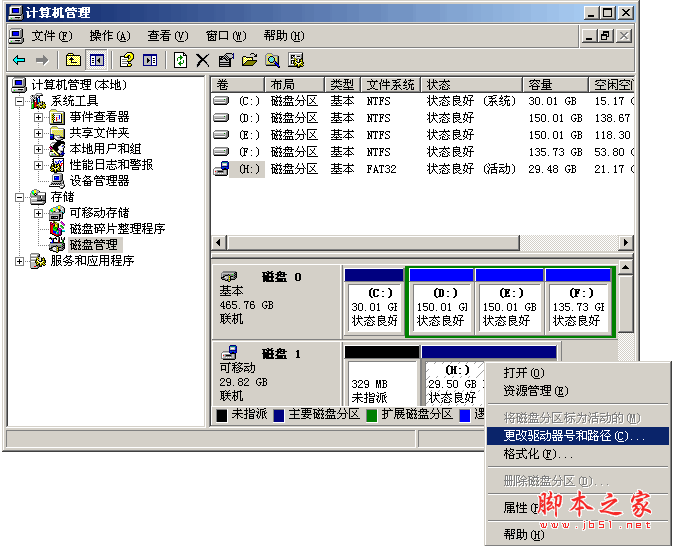Image resolution: width=674 pixels, height=546 pixels.
Task: Click the Properties help sheet icon
Action: pos(126,60)
